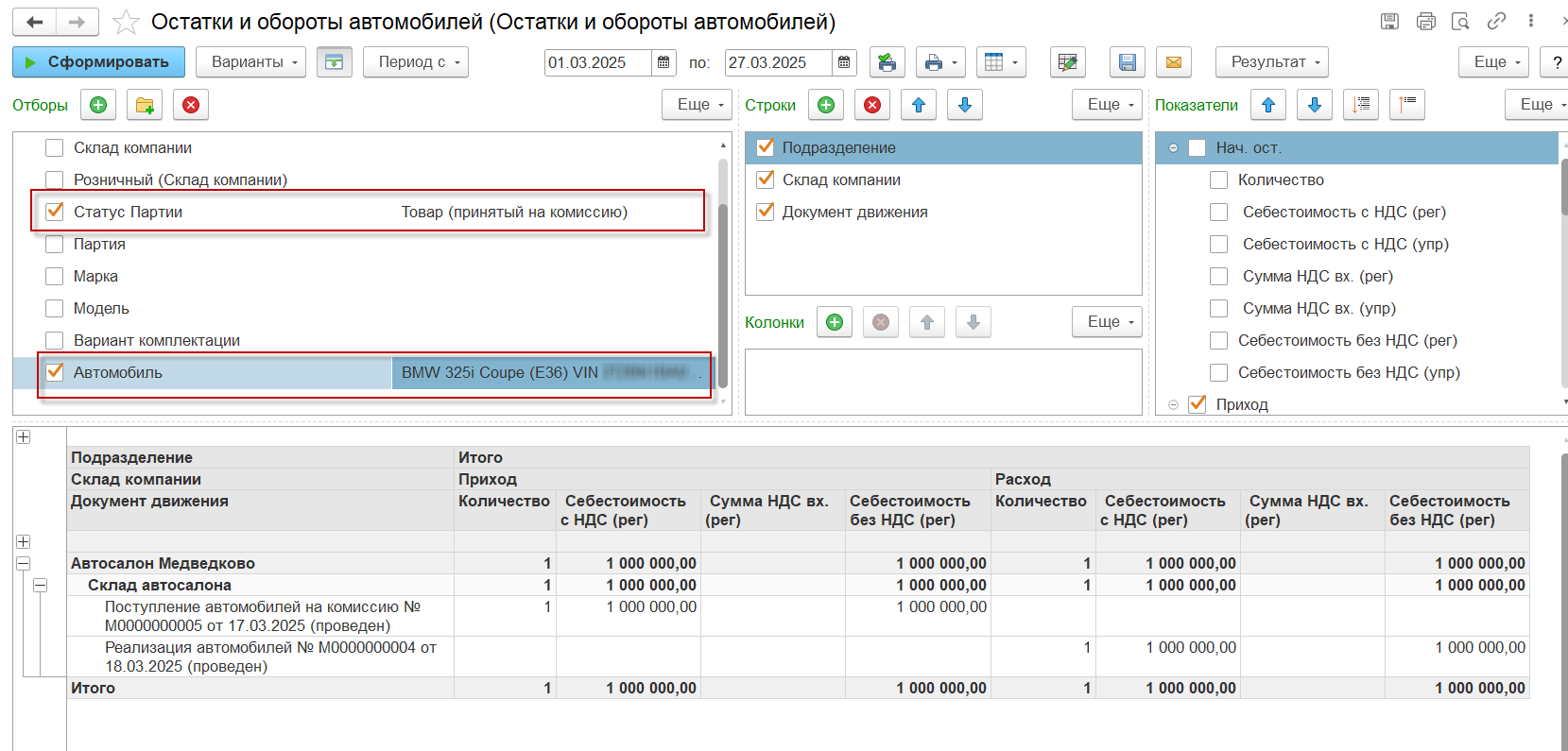The image size is (1568, 751).
Task: Open Еще menu in Строки panel
Action: [1108, 105]
